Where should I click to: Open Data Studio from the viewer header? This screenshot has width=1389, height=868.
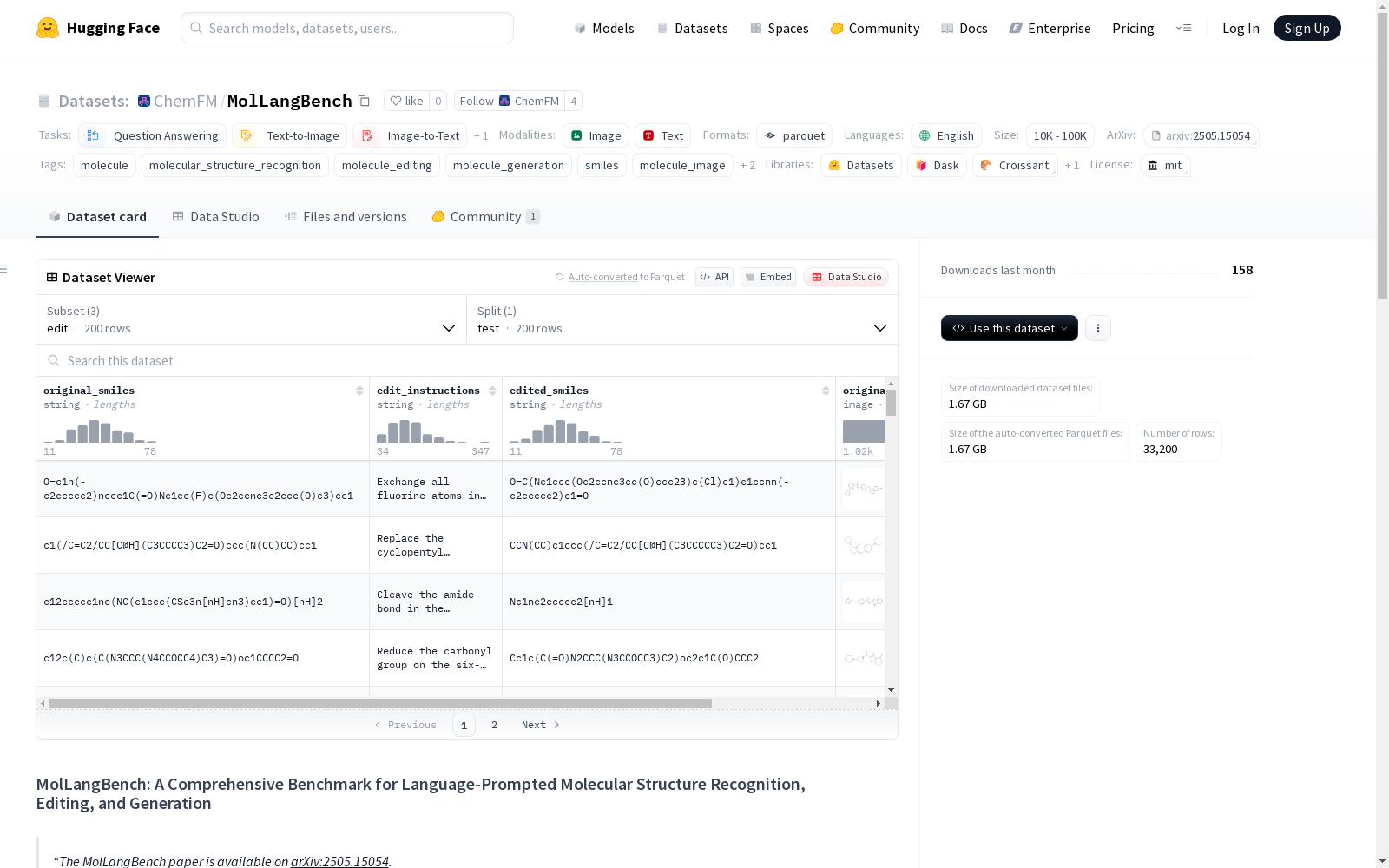click(x=846, y=277)
